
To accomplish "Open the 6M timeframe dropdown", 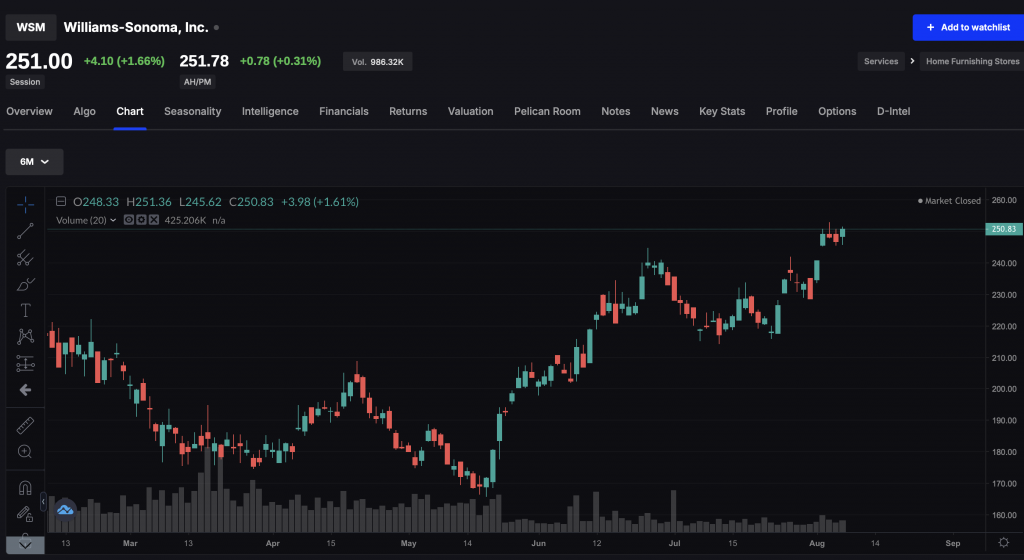I will coord(35,162).
